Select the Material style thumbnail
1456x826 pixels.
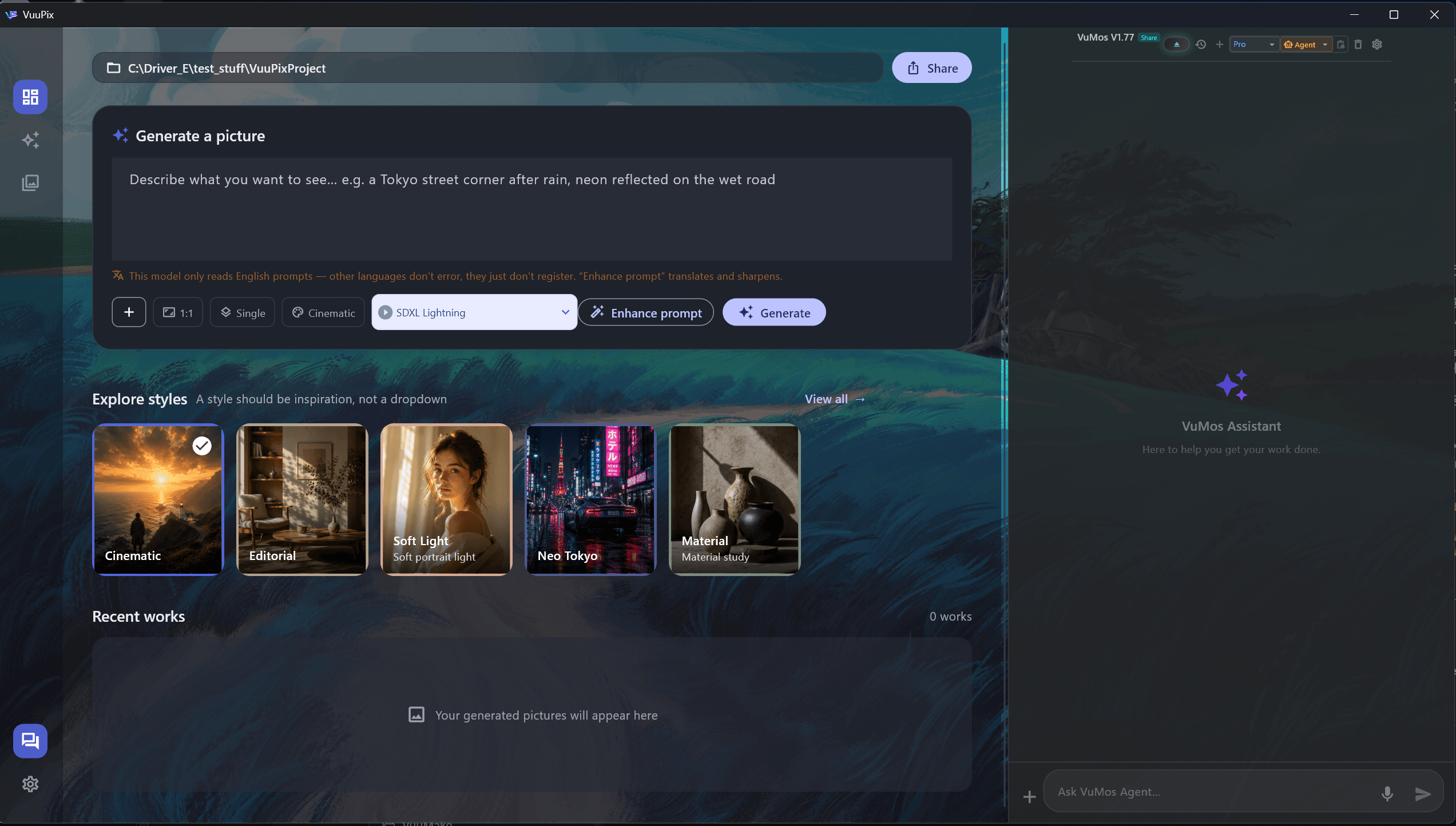pyautogui.click(x=735, y=499)
